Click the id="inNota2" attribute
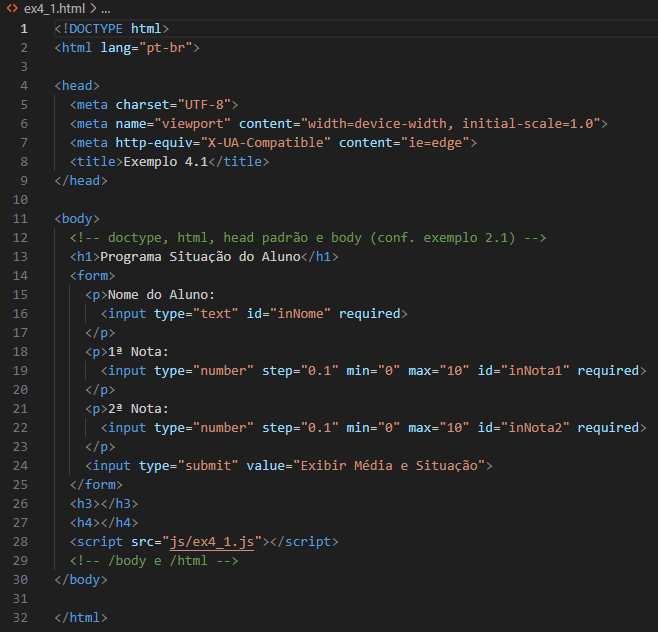The height and width of the screenshot is (632, 658). pos(524,428)
